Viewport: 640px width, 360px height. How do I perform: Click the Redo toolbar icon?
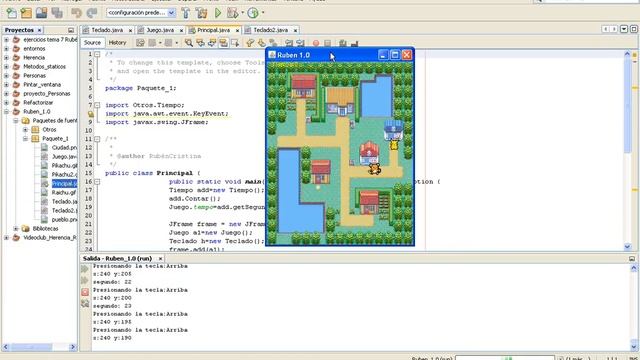[92, 13]
